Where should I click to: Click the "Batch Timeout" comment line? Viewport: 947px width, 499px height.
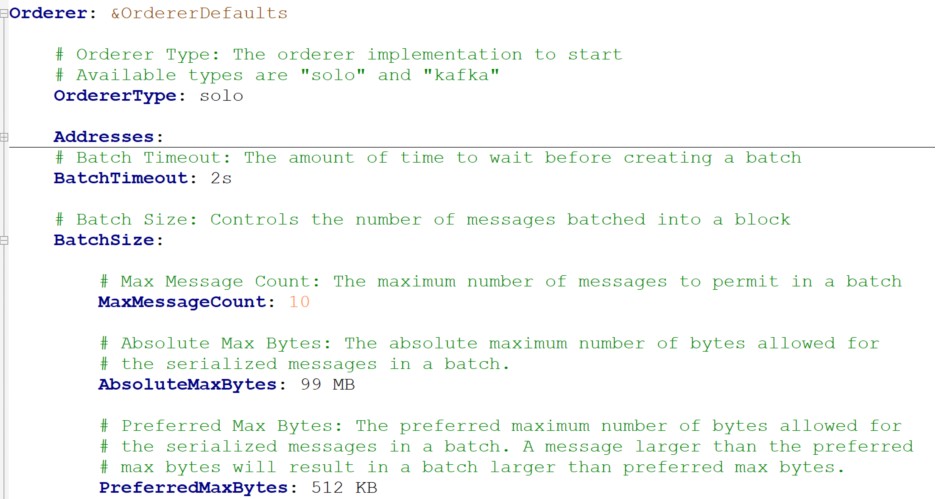click(x=428, y=158)
